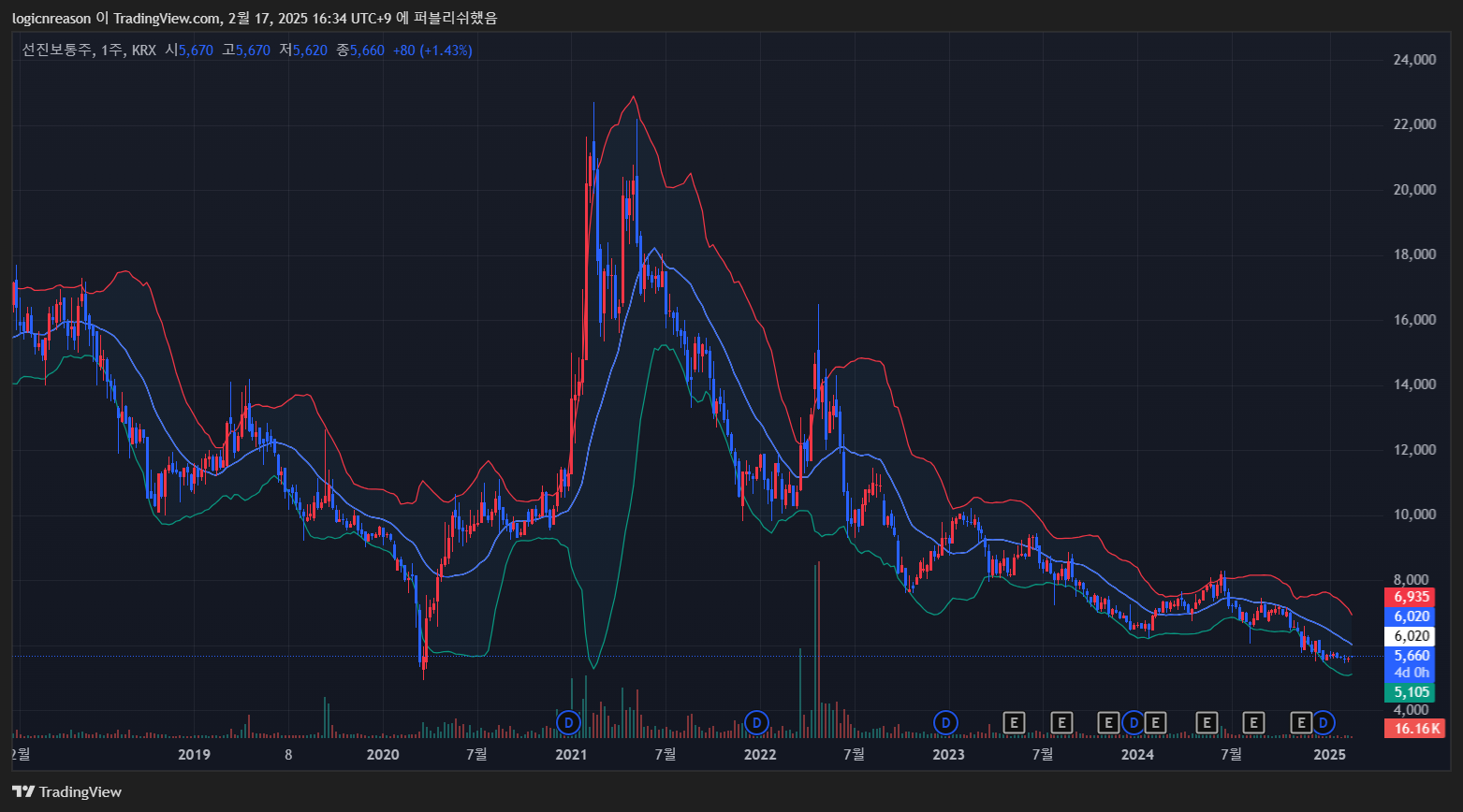
Task: Open first earnings E marker after 2023
Action: pyautogui.click(x=1014, y=722)
